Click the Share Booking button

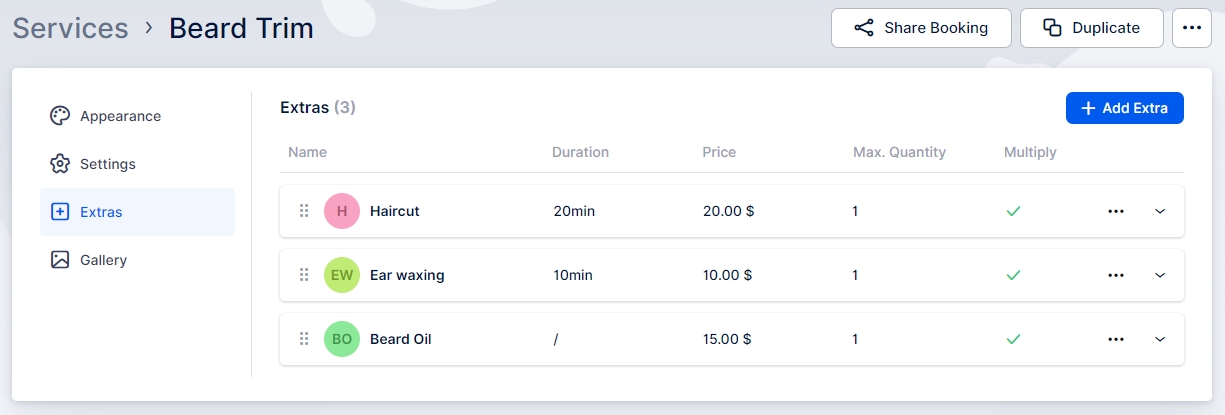tap(921, 28)
